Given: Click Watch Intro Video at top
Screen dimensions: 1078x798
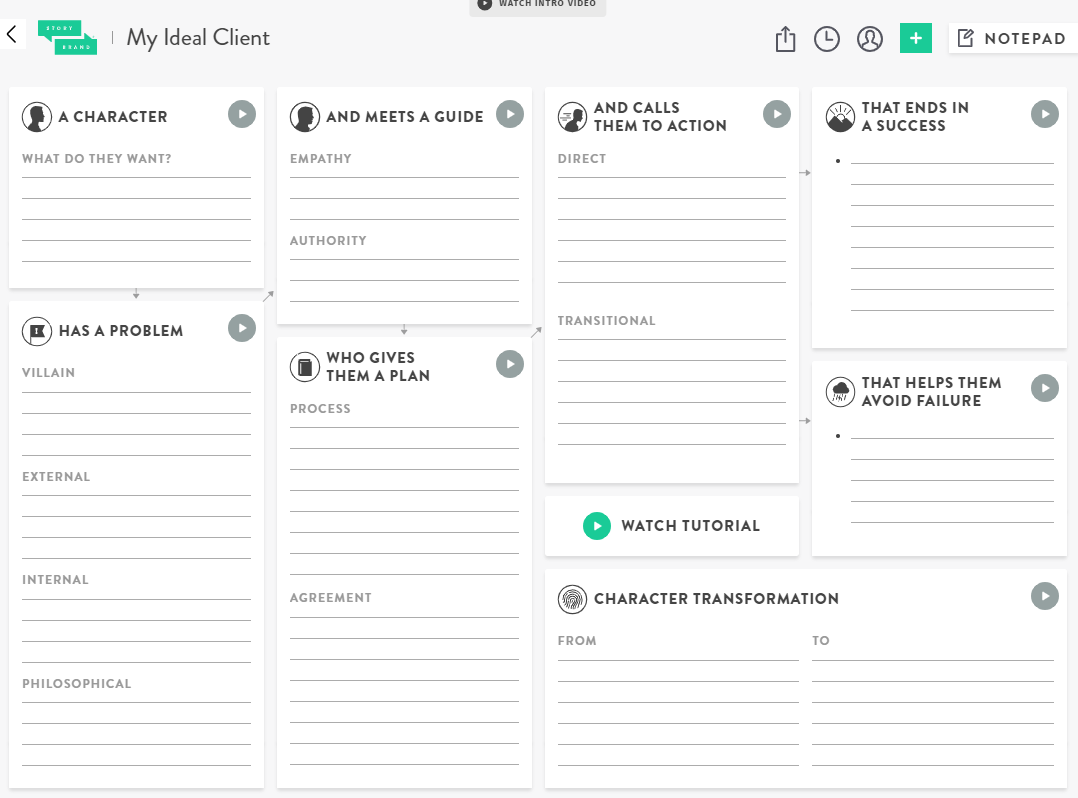Looking at the screenshot, I should pos(537,5).
